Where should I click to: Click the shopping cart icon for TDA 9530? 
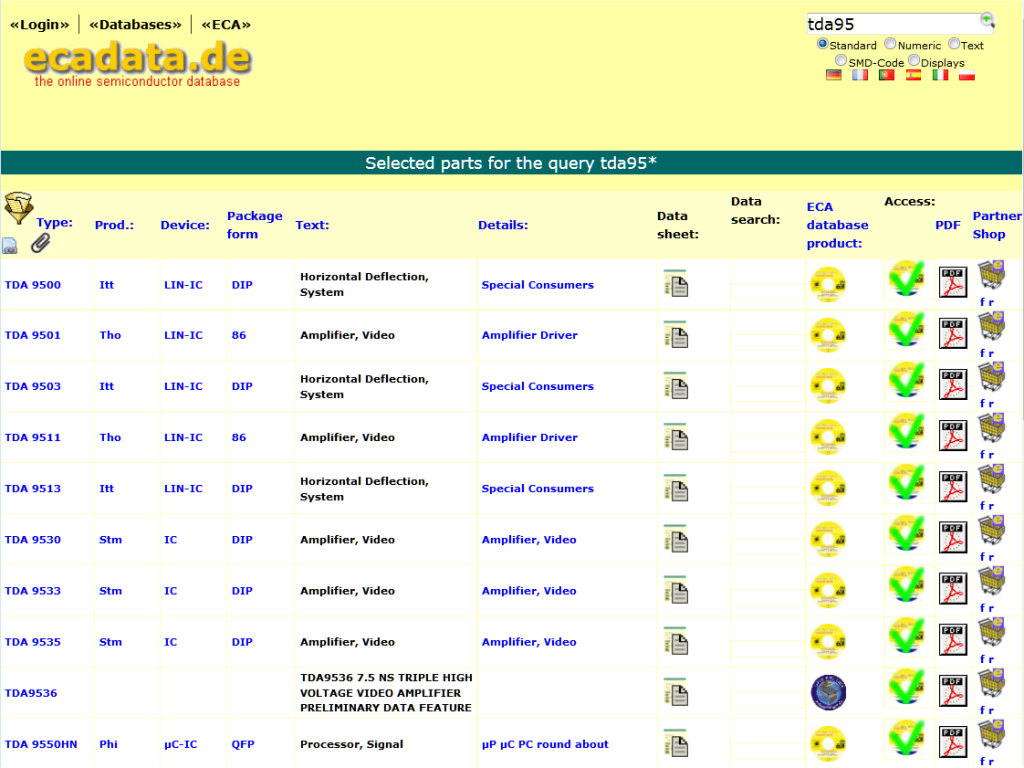pyautogui.click(x=991, y=530)
